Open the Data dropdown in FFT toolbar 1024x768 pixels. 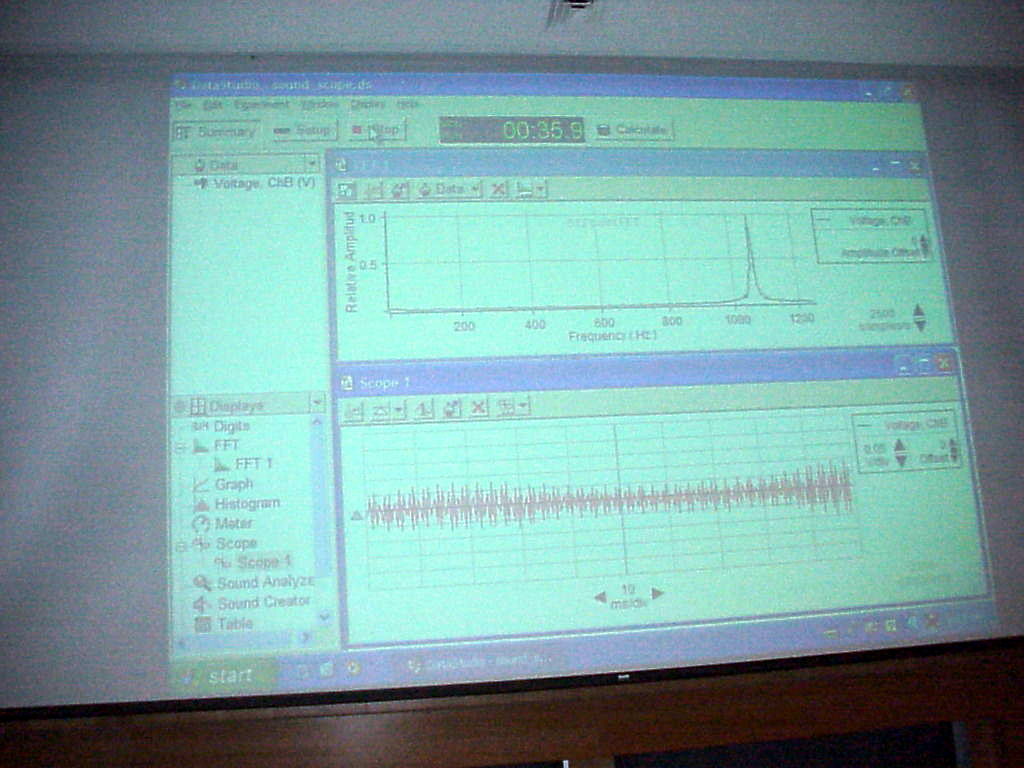[x=449, y=188]
